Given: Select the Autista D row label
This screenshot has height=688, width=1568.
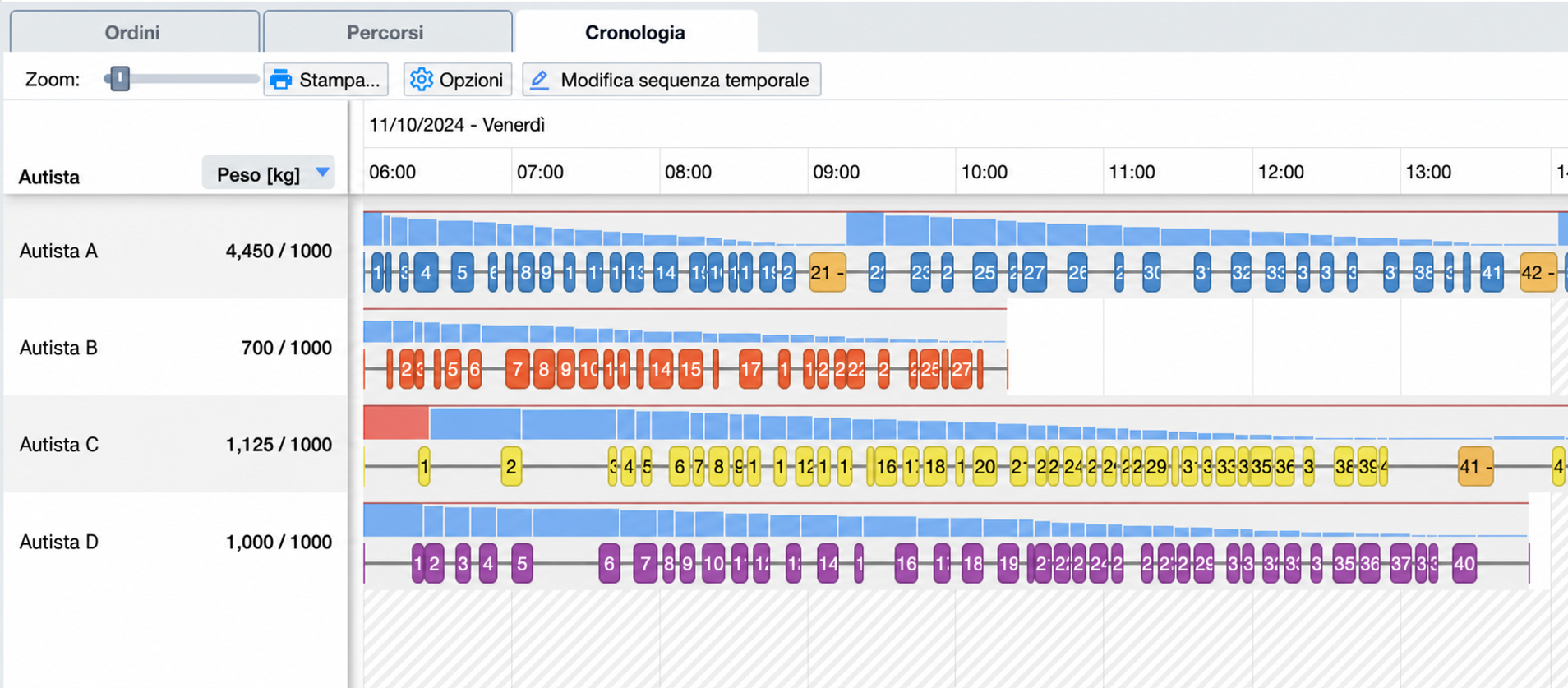Looking at the screenshot, I should (x=58, y=542).
